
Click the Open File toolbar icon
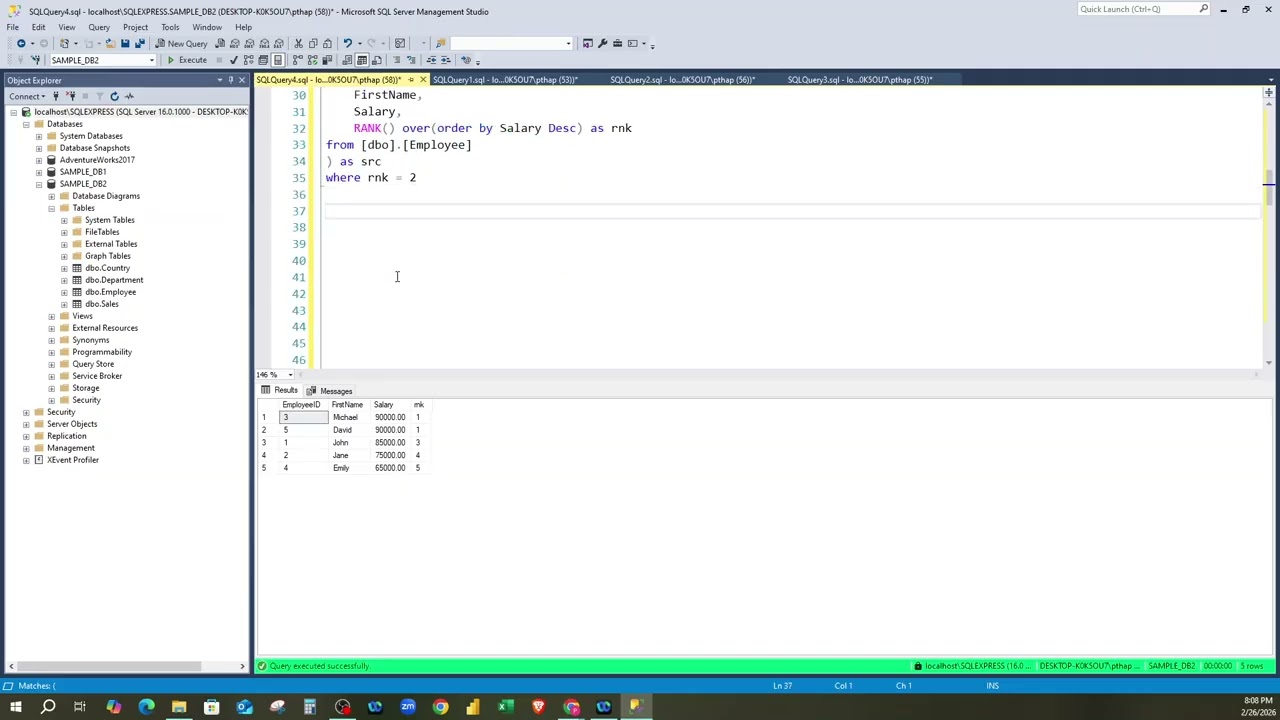point(110,43)
